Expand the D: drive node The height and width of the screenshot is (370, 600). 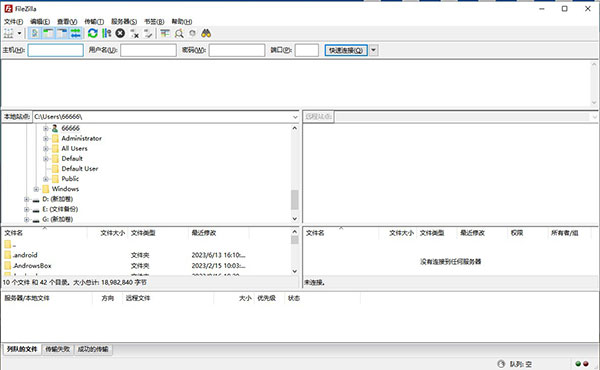(x=26, y=199)
